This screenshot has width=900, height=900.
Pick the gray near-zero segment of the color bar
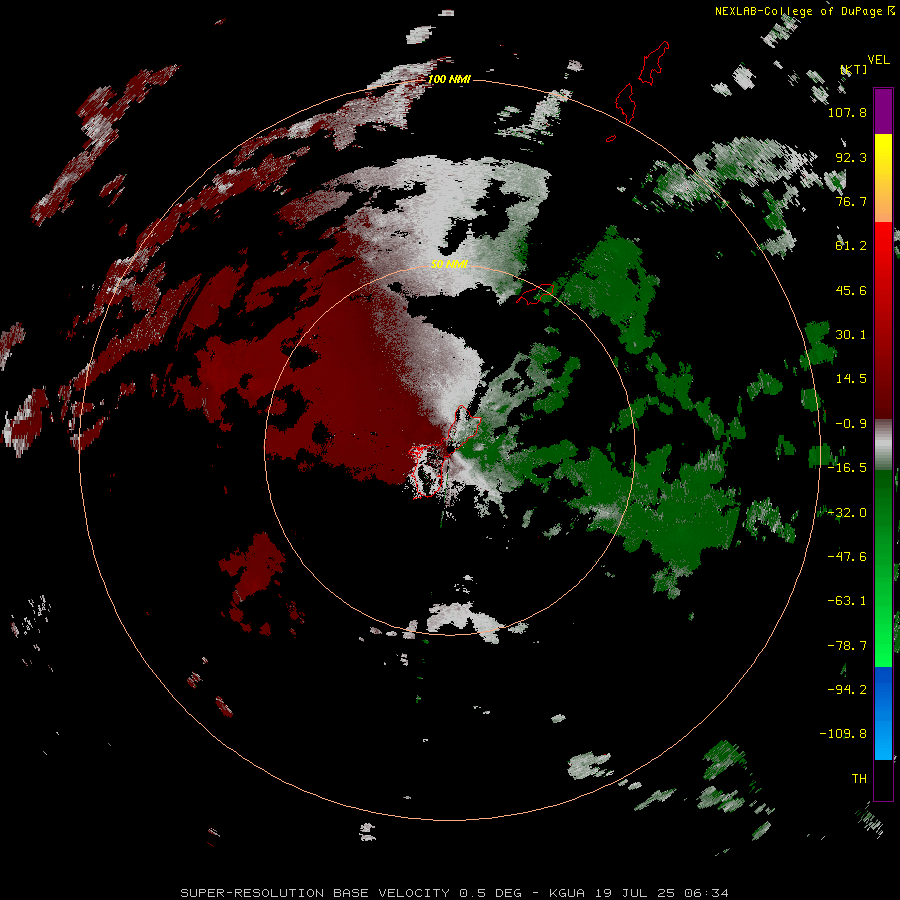click(883, 444)
